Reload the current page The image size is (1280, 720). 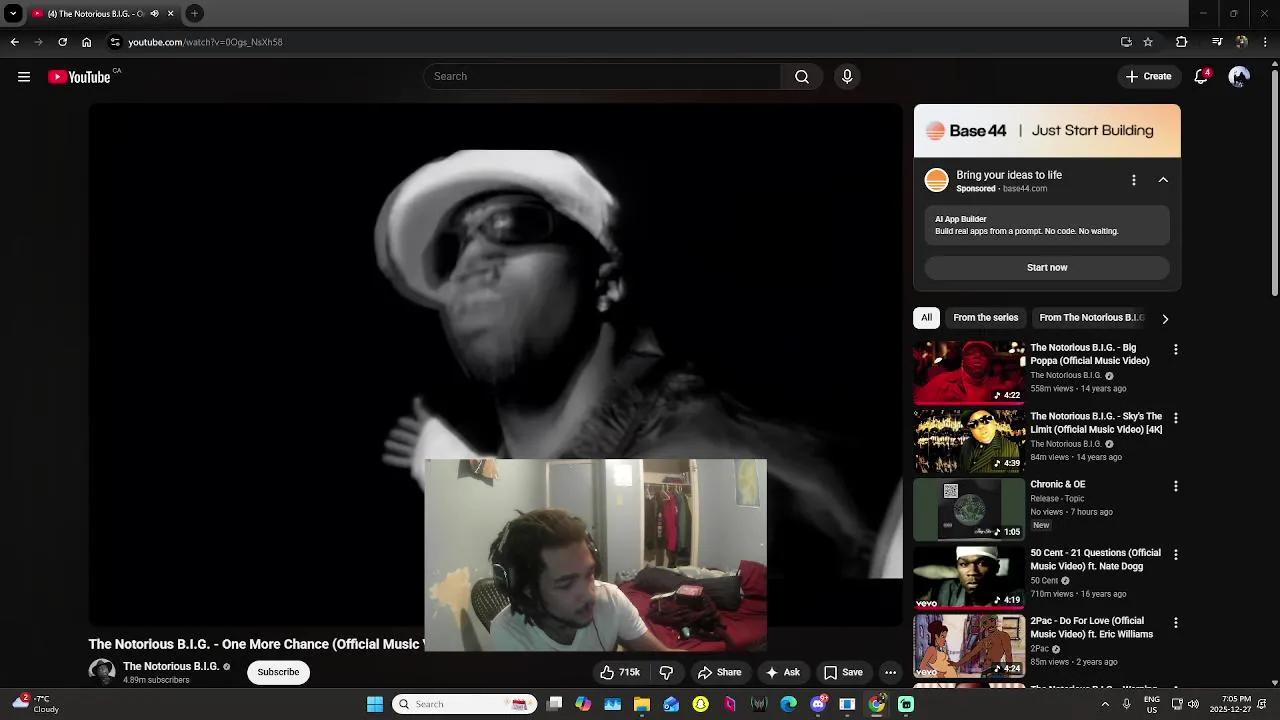pyautogui.click(x=62, y=42)
